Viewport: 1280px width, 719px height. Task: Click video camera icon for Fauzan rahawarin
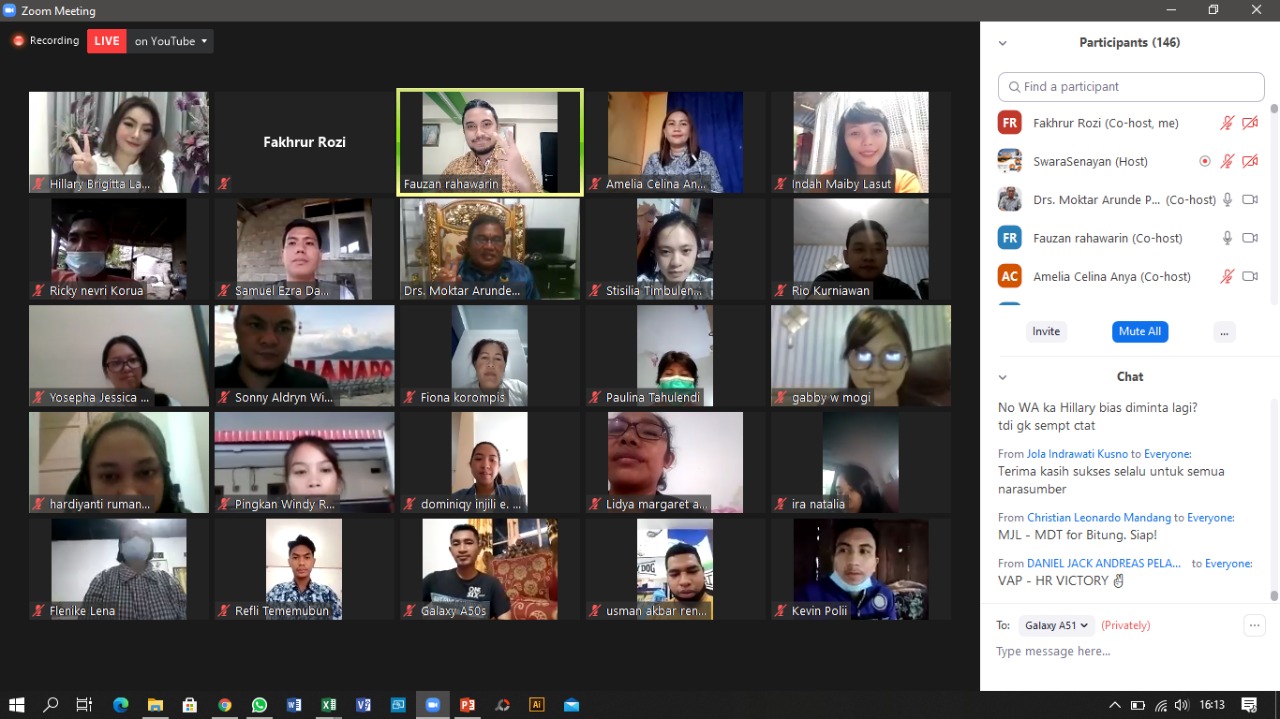point(1250,238)
